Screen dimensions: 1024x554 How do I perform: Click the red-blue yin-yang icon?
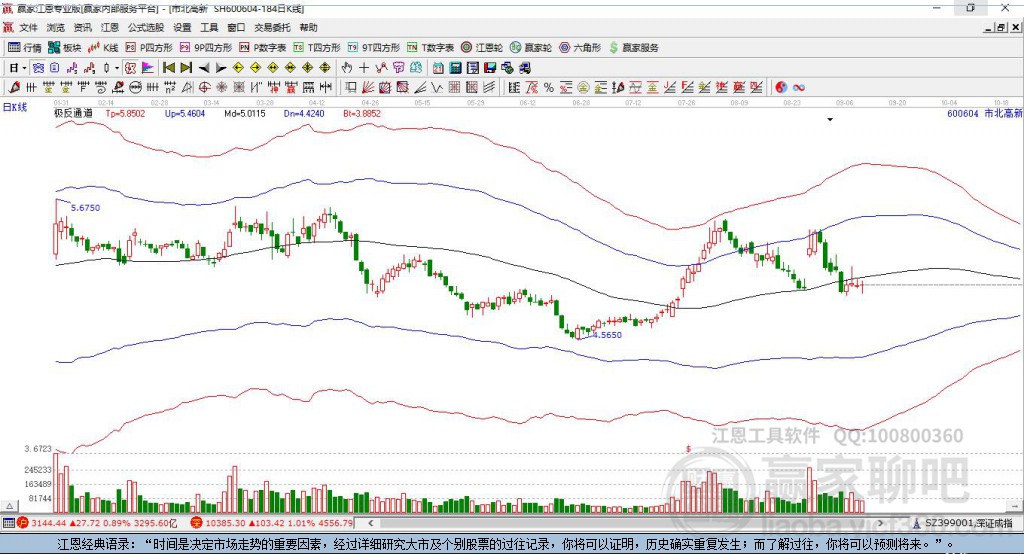point(780,88)
